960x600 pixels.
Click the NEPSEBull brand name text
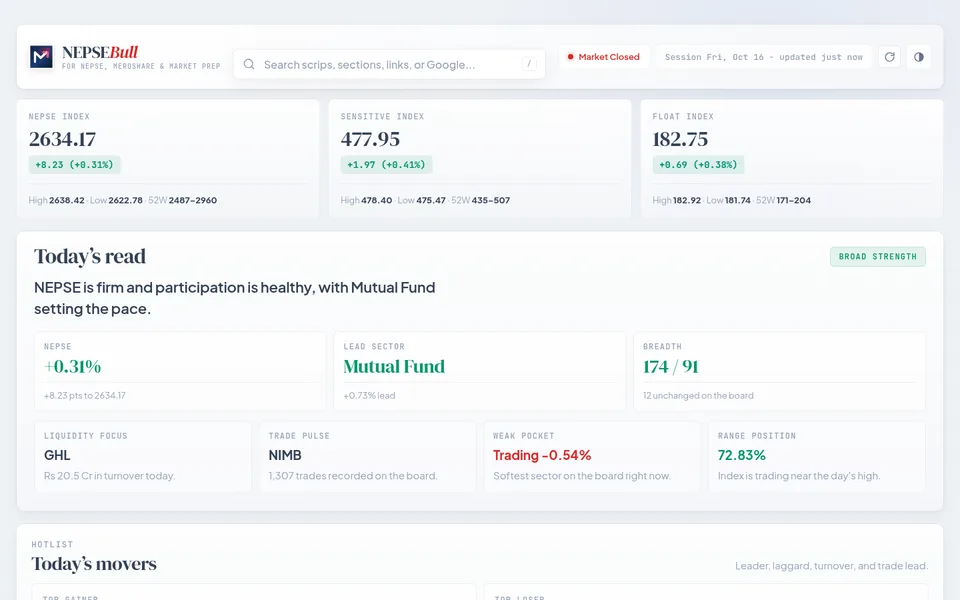click(x=100, y=53)
